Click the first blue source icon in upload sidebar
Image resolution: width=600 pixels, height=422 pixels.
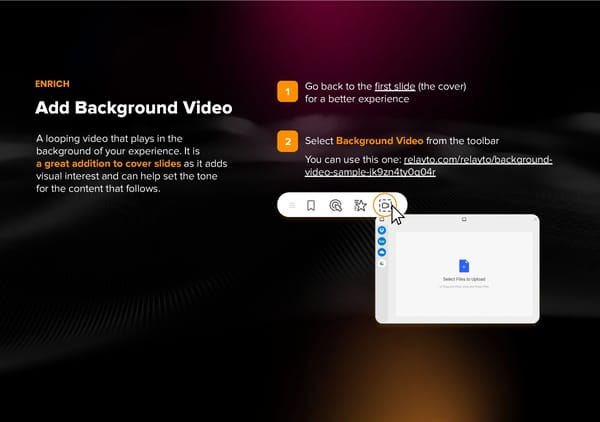click(x=382, y=230)
